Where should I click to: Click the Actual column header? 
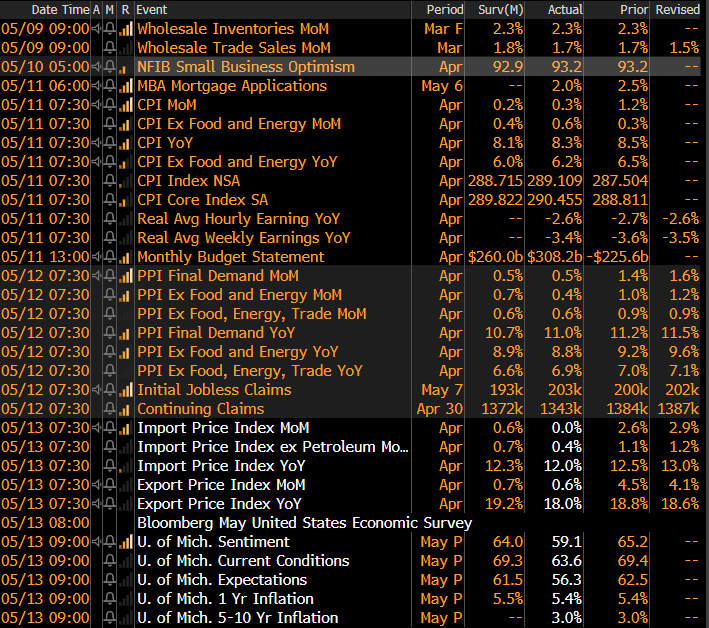(565, 9)
